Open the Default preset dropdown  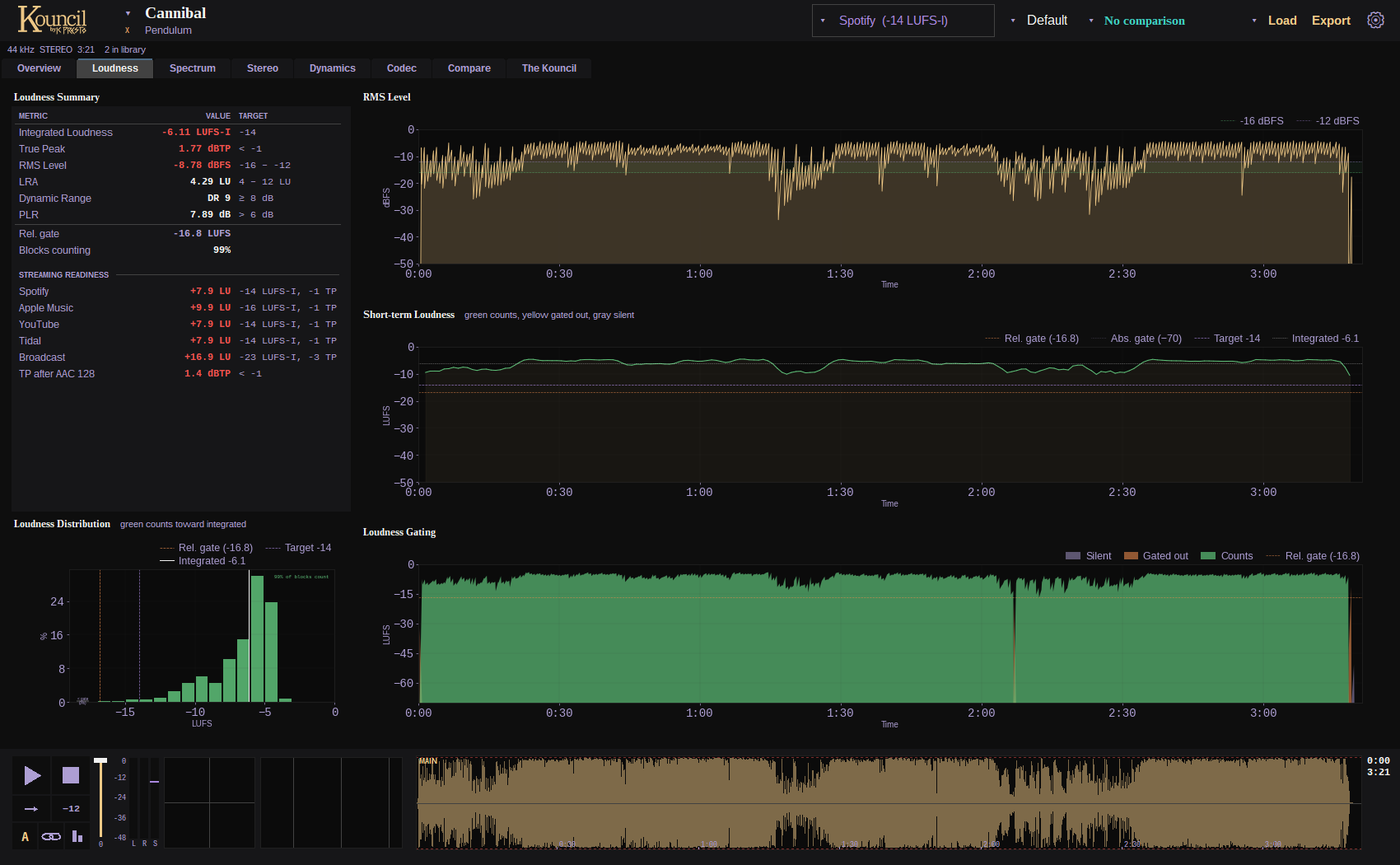click(x=1039, y=21)
